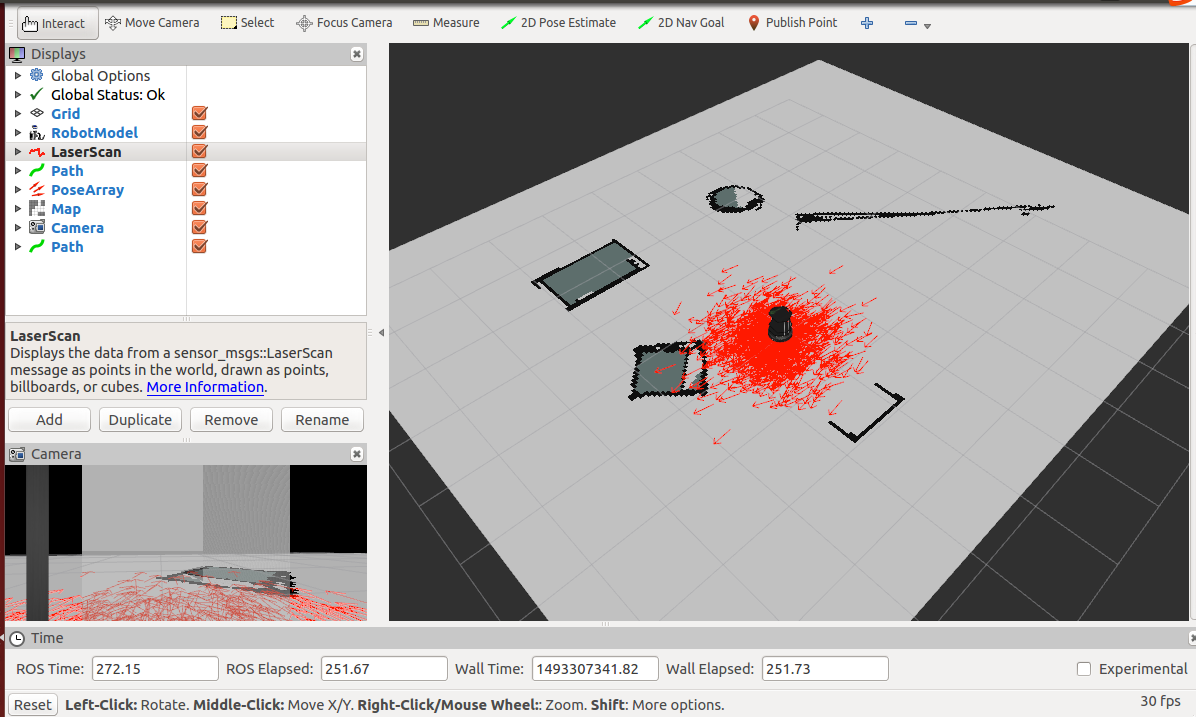
Task: Click the Wall Time field
Action: [x=595, y=669]
